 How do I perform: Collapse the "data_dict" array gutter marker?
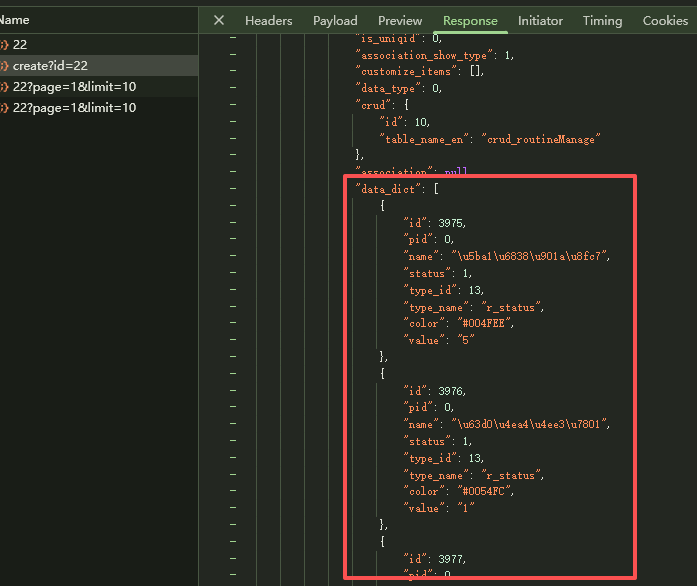click(x=232, y=189)
